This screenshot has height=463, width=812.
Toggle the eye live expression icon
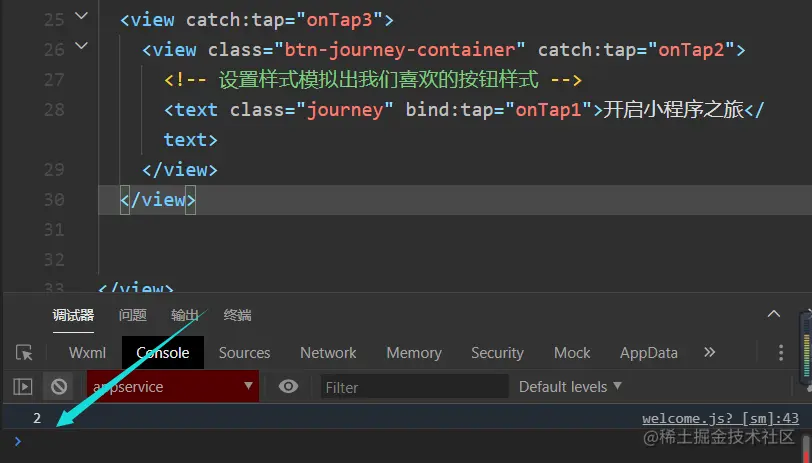(x=288, y=386)
